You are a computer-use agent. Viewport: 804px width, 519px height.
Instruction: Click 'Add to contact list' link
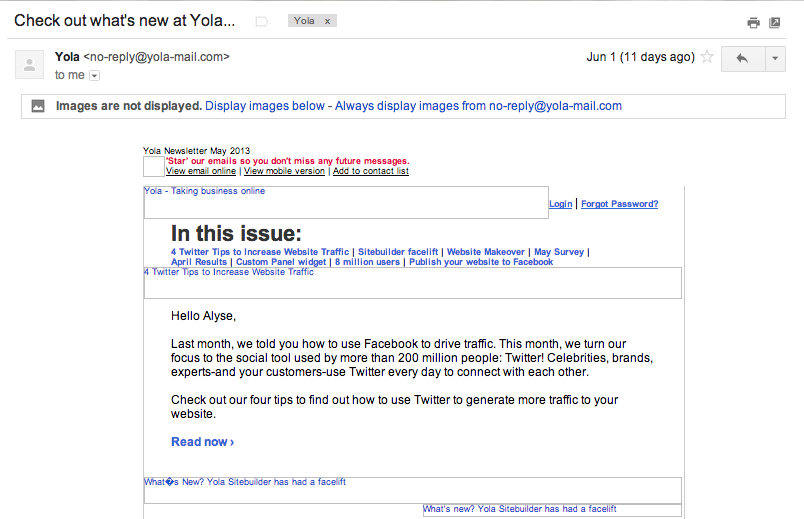[371, 171]
